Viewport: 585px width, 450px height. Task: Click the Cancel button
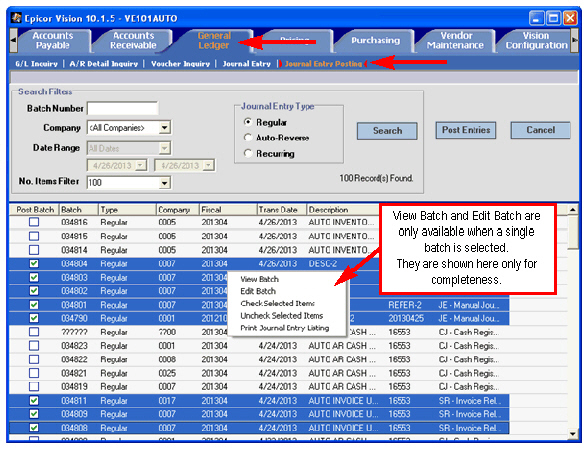[x=541, y=130]
